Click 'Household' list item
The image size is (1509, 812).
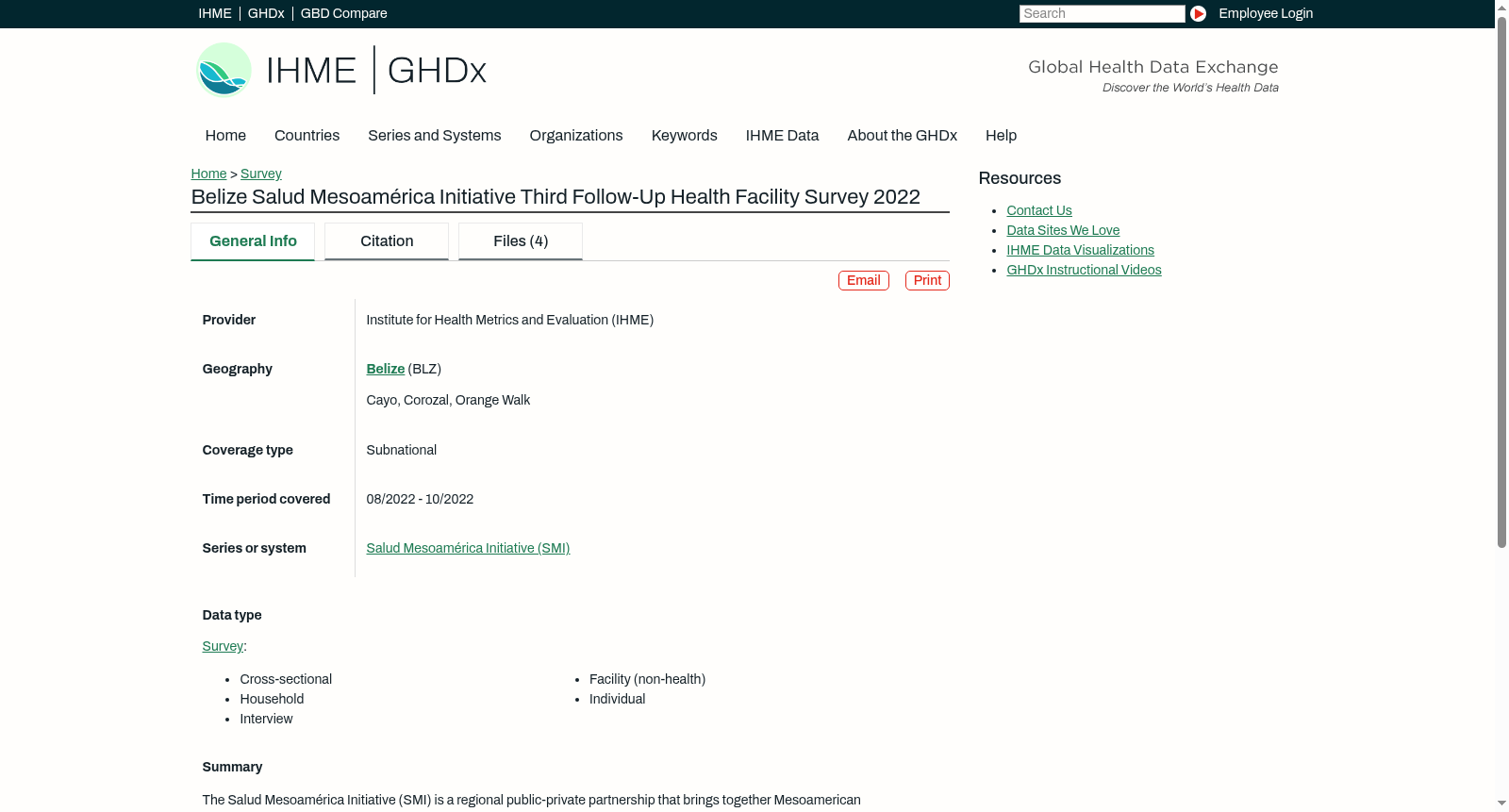click(x=272, y=699)
